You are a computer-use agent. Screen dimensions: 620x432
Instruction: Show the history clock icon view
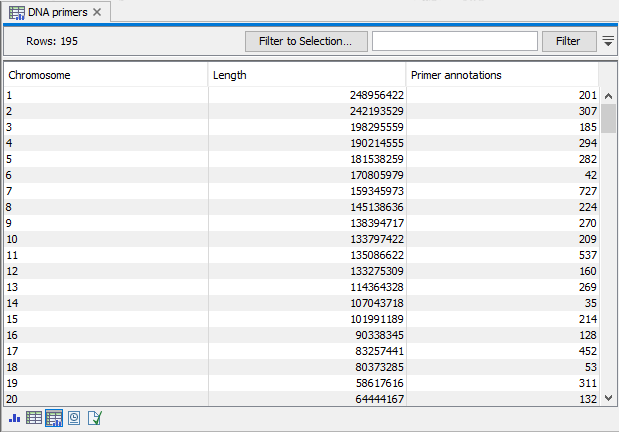click(x=74, y=418)
